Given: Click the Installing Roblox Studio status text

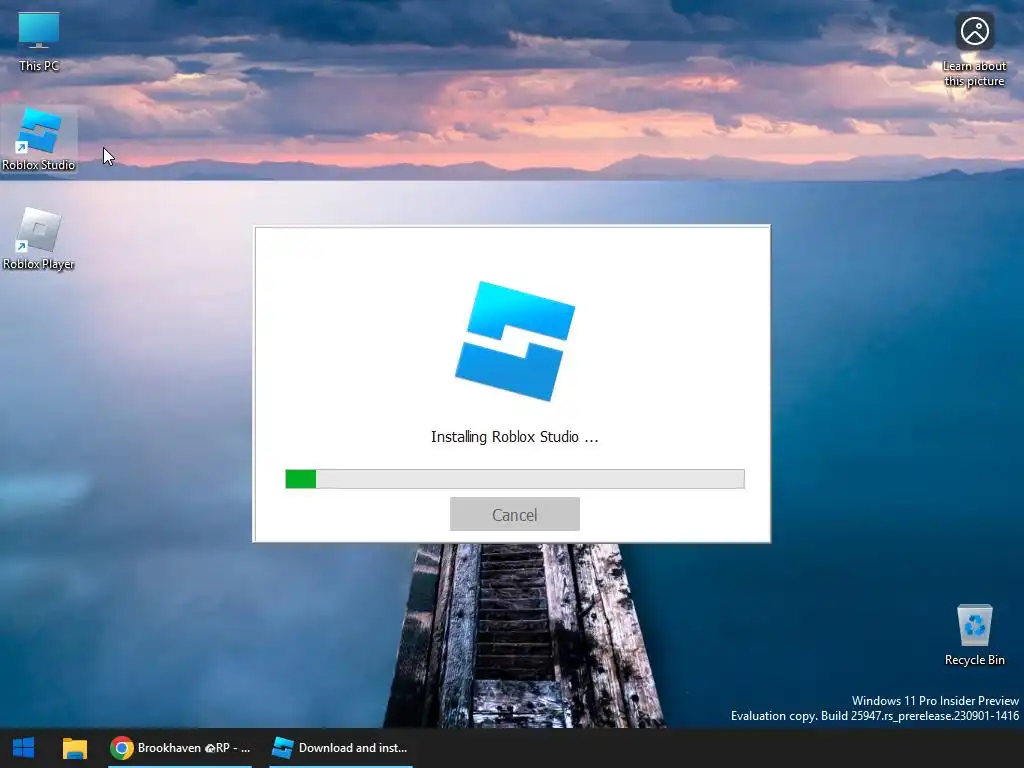Looking at the screenshot, I should coord(515,437).
